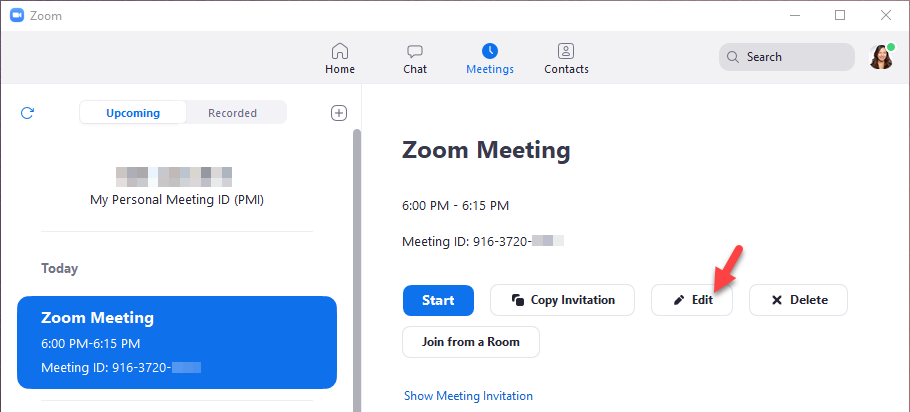
Task: Switch to the Chat tab
Action: 415,58
